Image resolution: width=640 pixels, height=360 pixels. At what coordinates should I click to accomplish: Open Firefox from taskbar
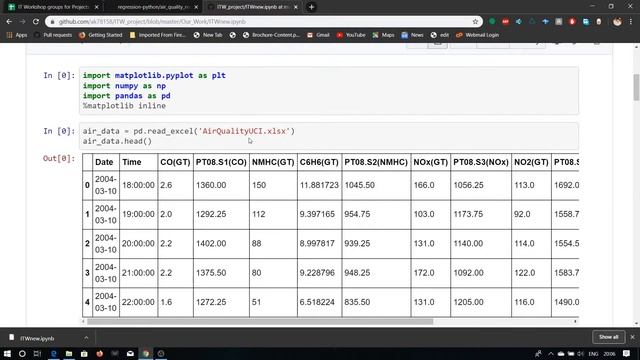100,353
